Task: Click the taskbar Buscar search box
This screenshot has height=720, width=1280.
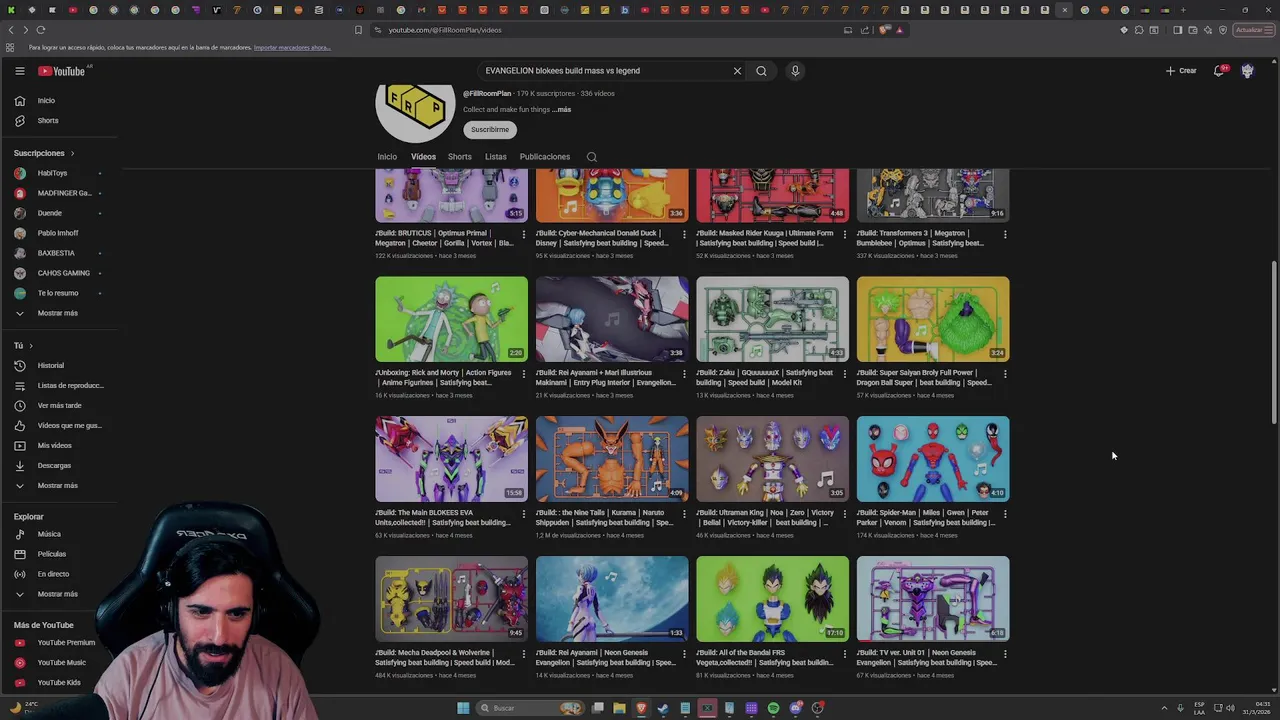Action: (x=530, y=708)
